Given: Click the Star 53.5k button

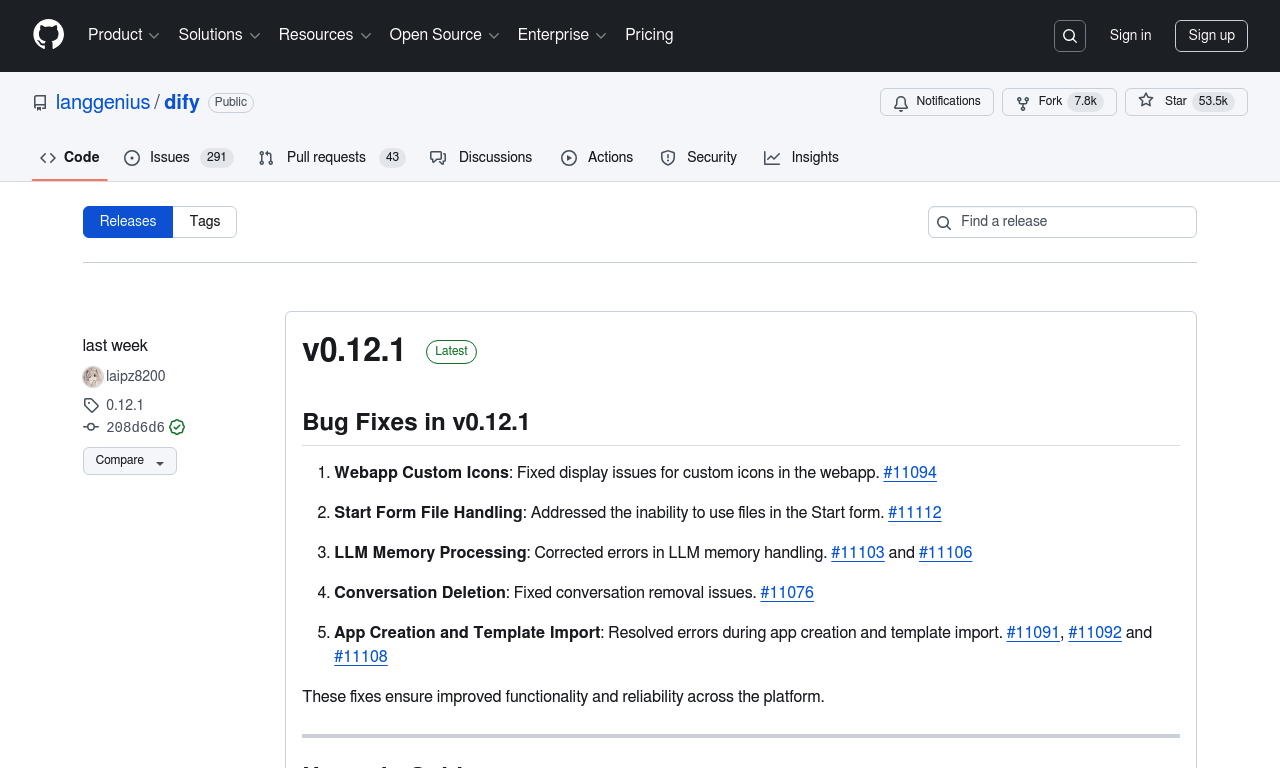Looking at the screenshot, I should click(1186, 102).
